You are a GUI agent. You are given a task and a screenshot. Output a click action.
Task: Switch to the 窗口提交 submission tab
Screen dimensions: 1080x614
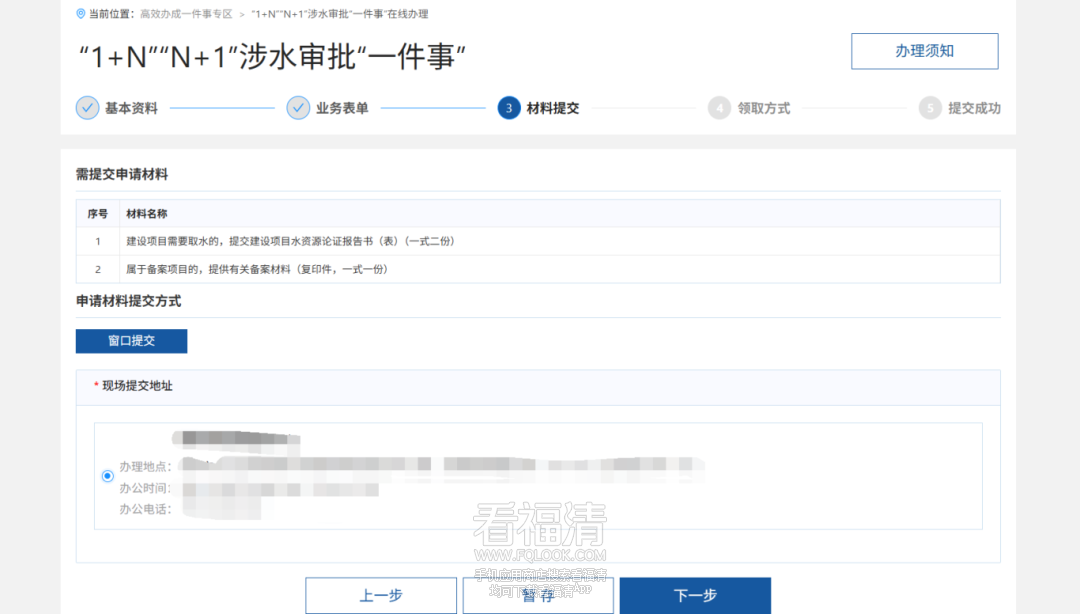(x=131, y=341)
